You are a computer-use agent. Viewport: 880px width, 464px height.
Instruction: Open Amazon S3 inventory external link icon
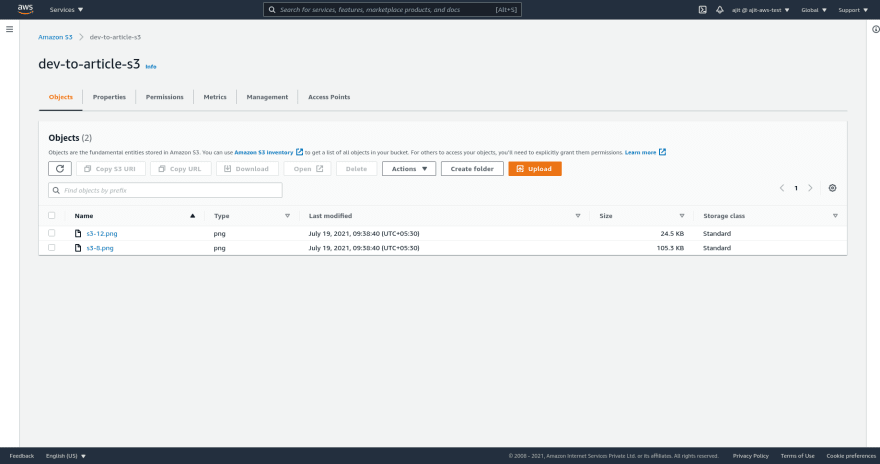(x=299, y=152)
